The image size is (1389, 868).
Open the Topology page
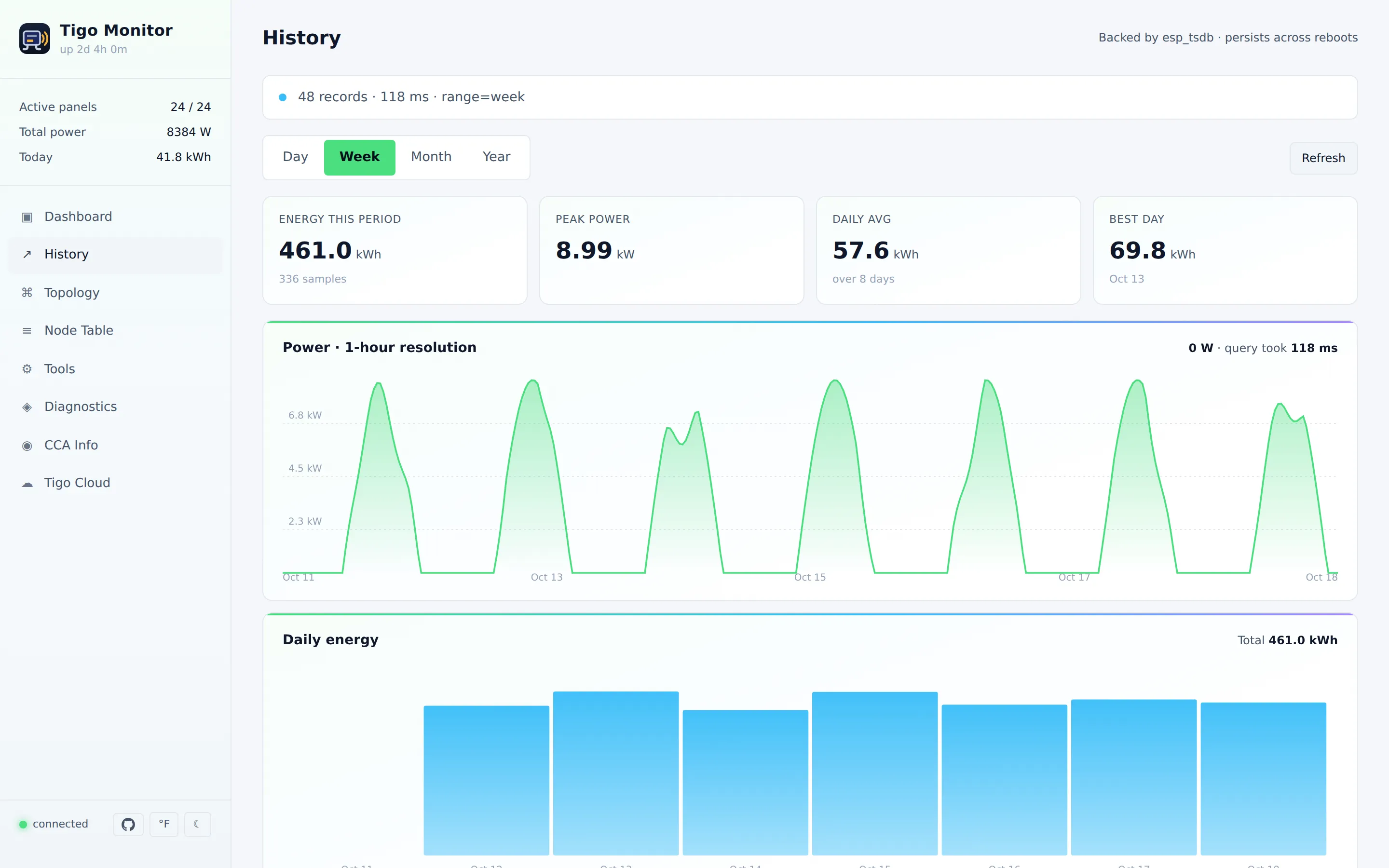(115, 293)
